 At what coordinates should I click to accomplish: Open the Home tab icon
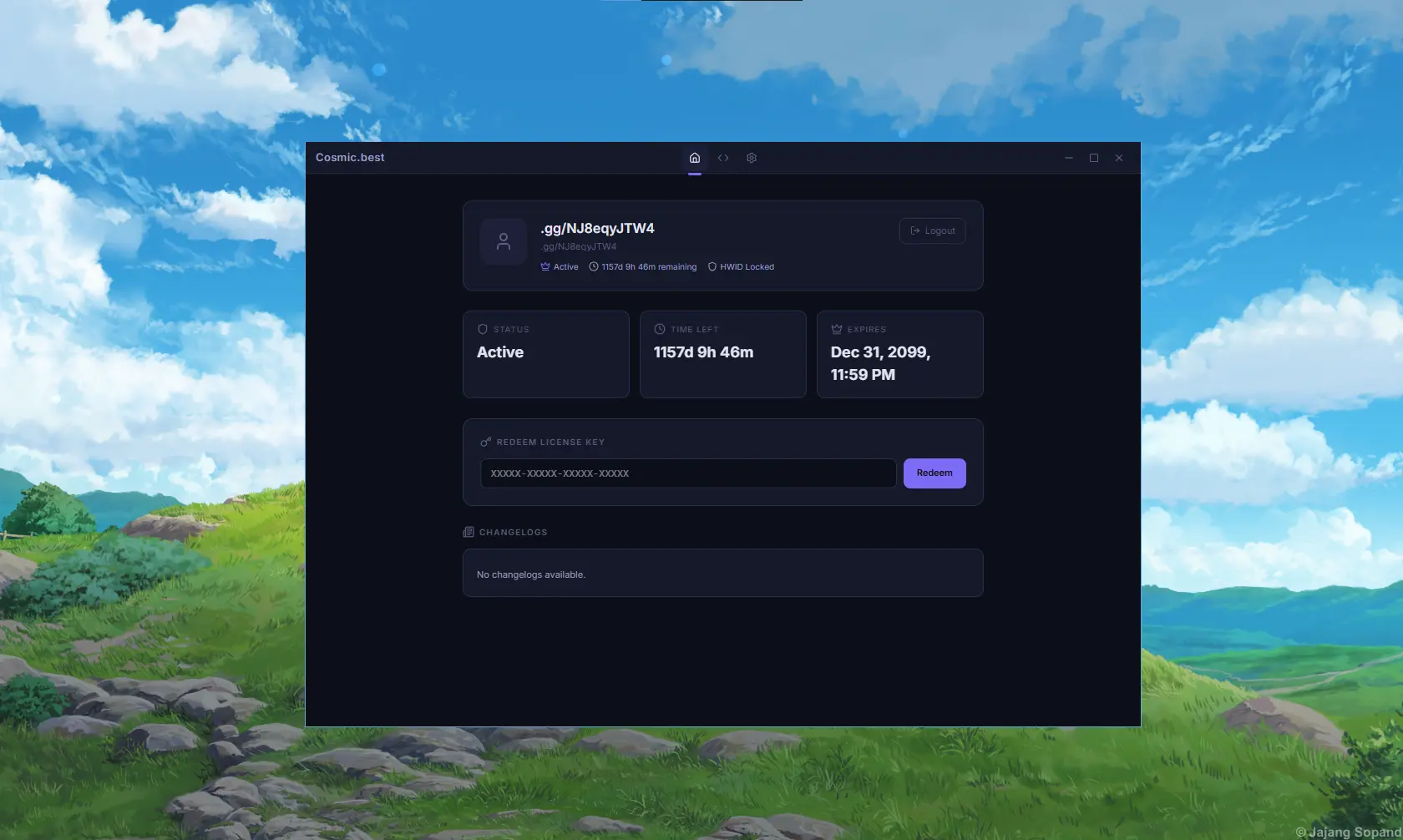695,158
